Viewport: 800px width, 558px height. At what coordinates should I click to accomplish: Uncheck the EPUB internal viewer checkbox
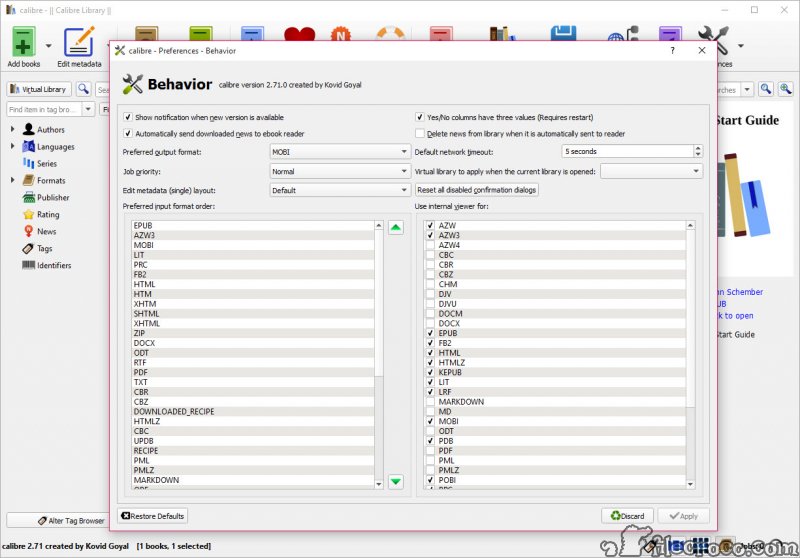(x=430, y=333)
